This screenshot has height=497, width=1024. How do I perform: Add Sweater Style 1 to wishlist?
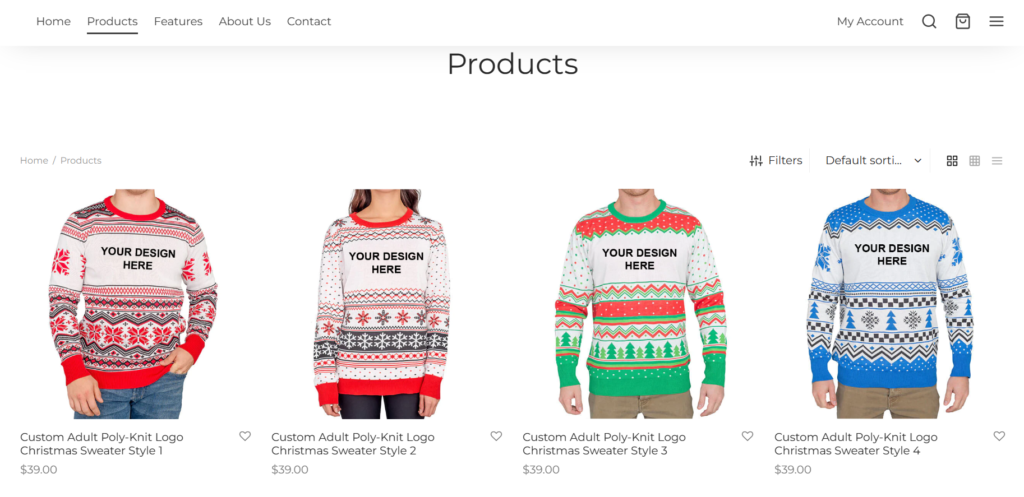point(245,436)
